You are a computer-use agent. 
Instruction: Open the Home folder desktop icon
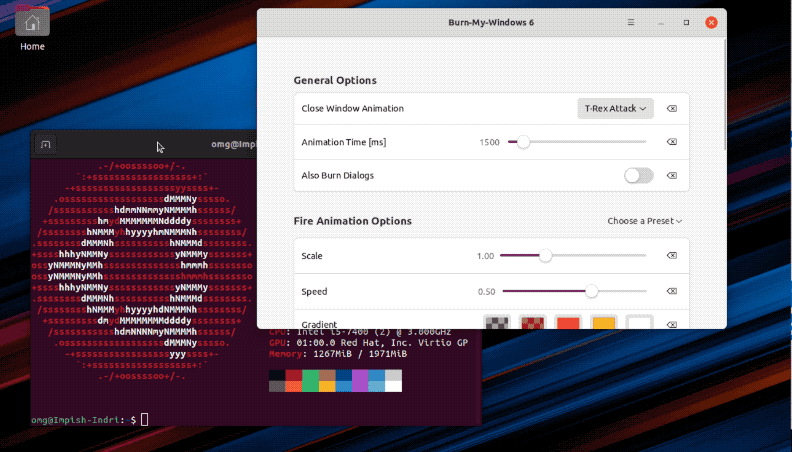click(x=32, y=24)
